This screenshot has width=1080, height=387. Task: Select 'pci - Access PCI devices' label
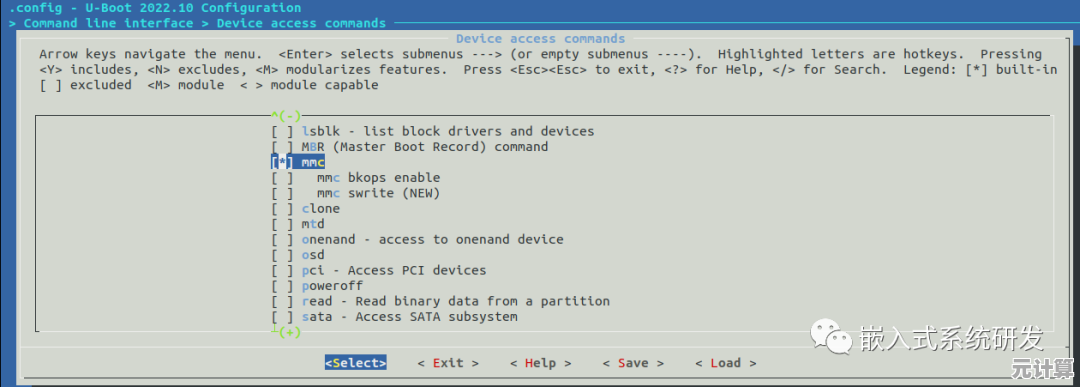click(x=394, y=271)
